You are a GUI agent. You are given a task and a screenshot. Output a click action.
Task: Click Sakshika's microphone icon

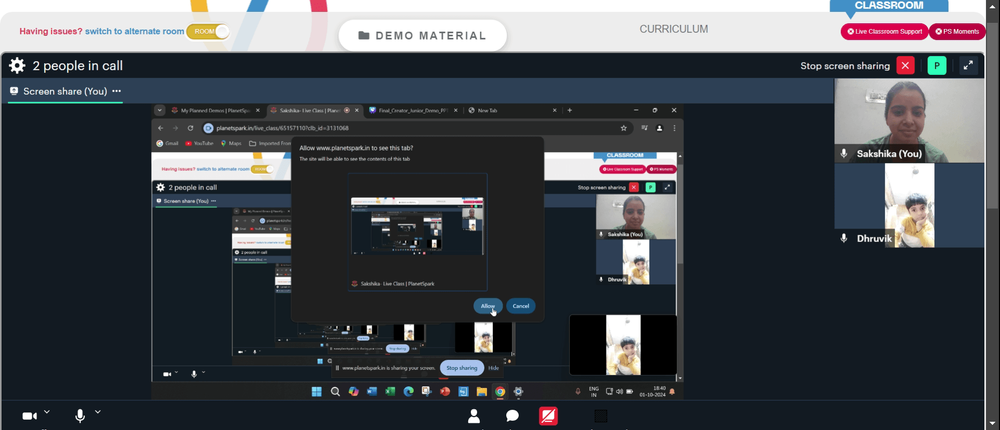(x=844, y=154)
